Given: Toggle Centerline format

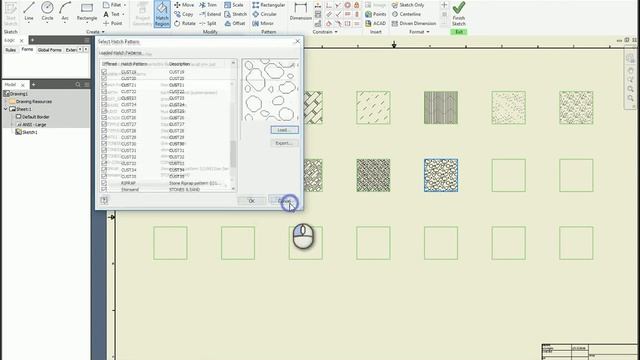Looking at the screenshot, I should tap(406, 14).
